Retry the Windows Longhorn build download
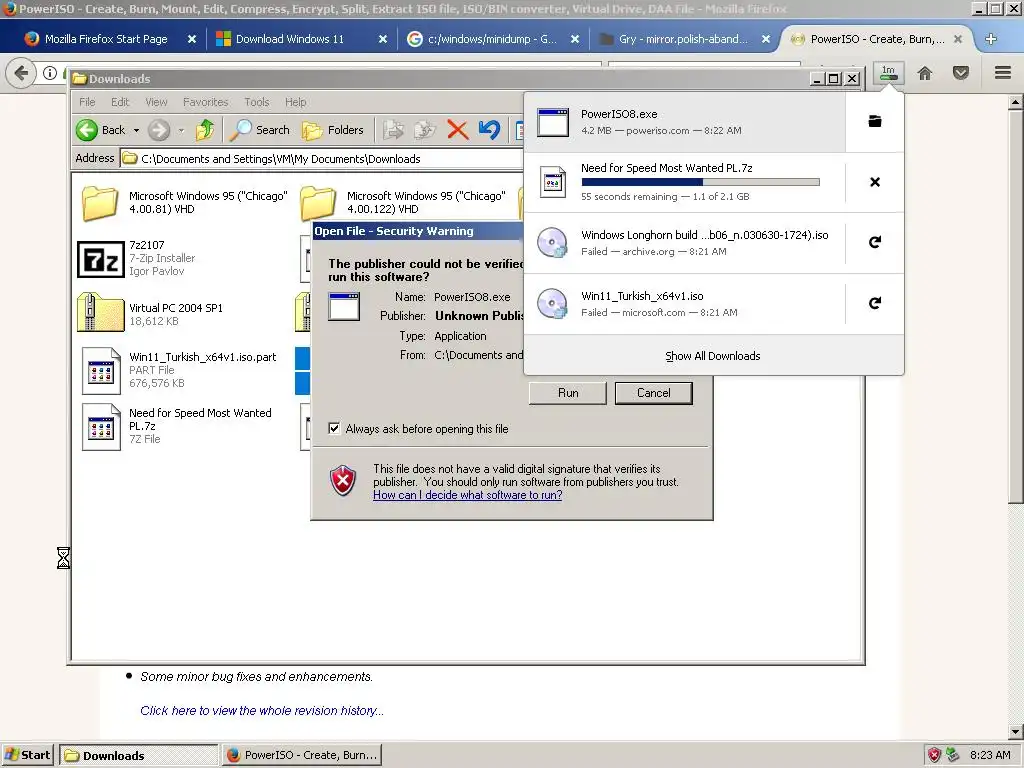 (874, 242)
